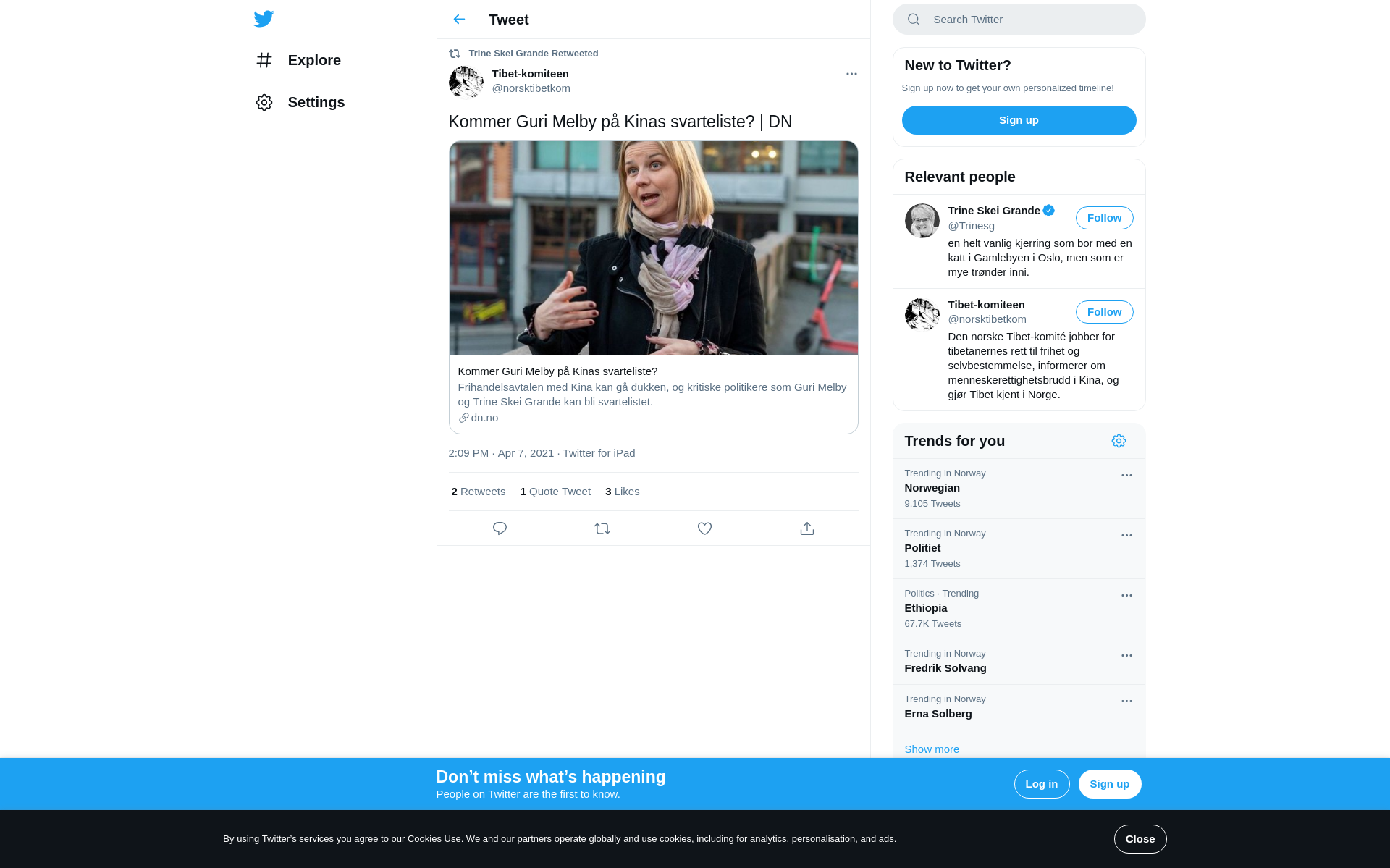Go back using the arrow beside Tweet

point(459,20)
